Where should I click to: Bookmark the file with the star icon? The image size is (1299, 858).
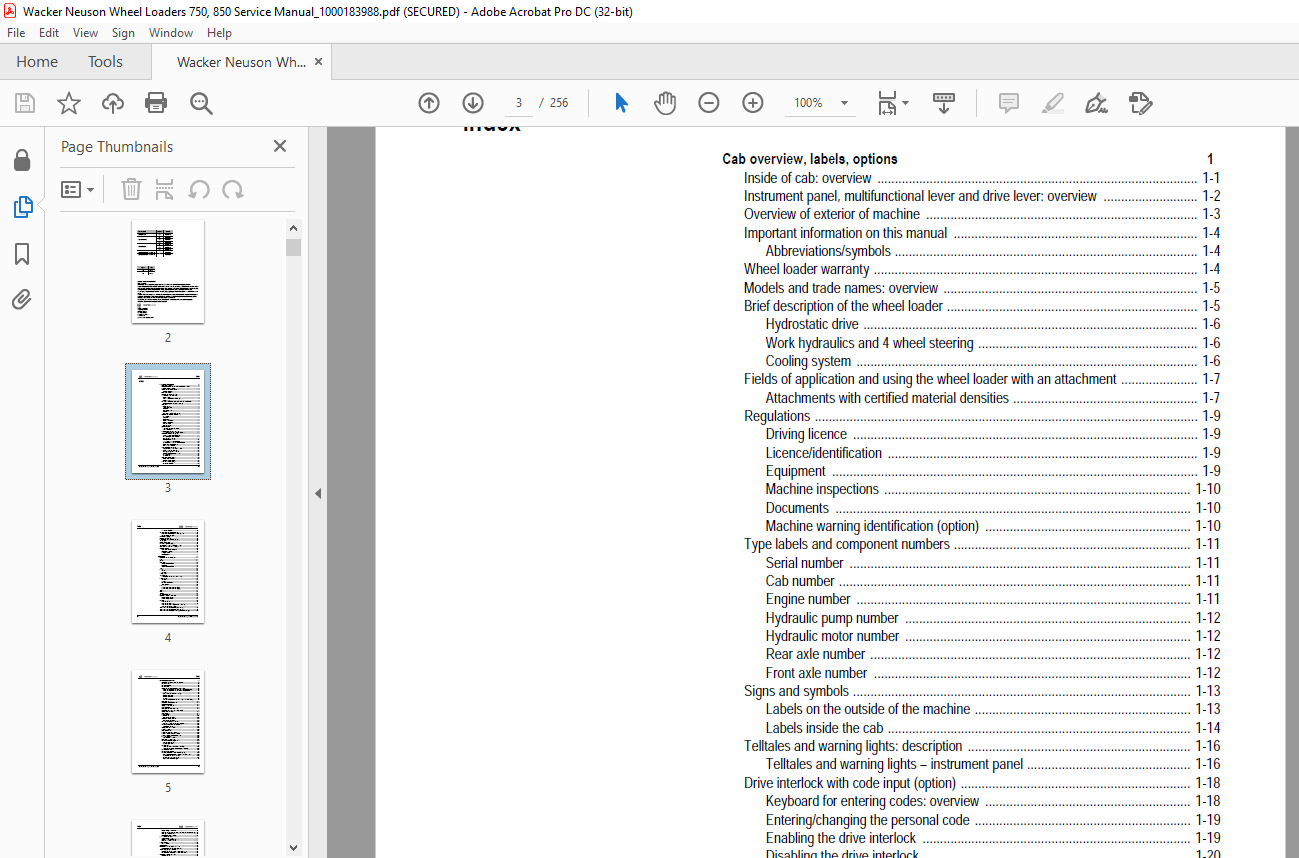point(69,103)
